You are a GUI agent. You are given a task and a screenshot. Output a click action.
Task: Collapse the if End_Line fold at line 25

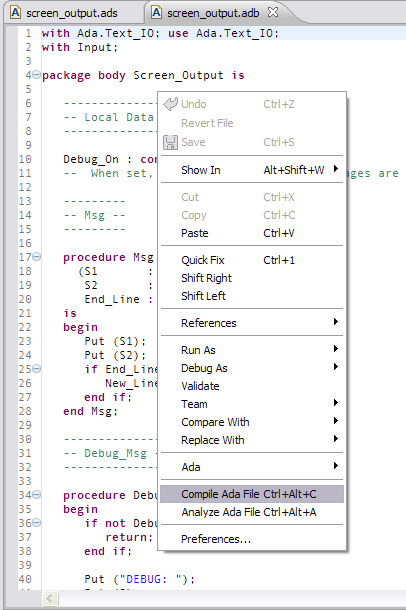36,368
